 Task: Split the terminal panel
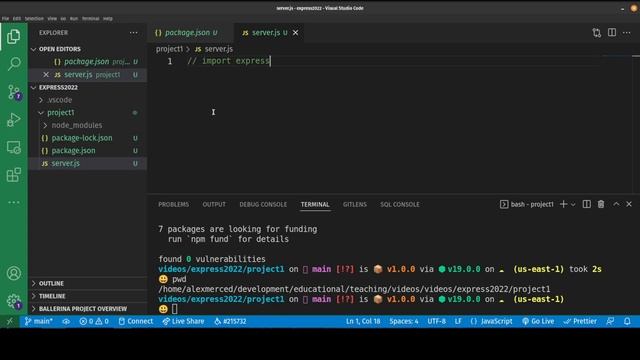(x=587, y=204)
